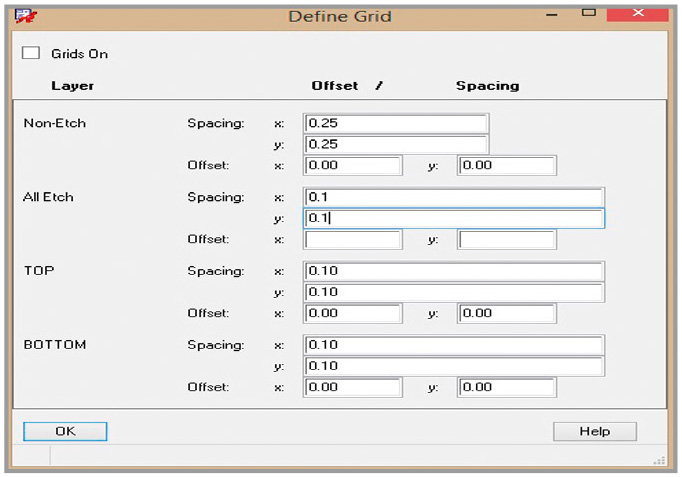Image resolution: width=682 pixels, height=477 pixels.
Task: Click the BOTTOM spacing y field
Action: coord(454,366)
